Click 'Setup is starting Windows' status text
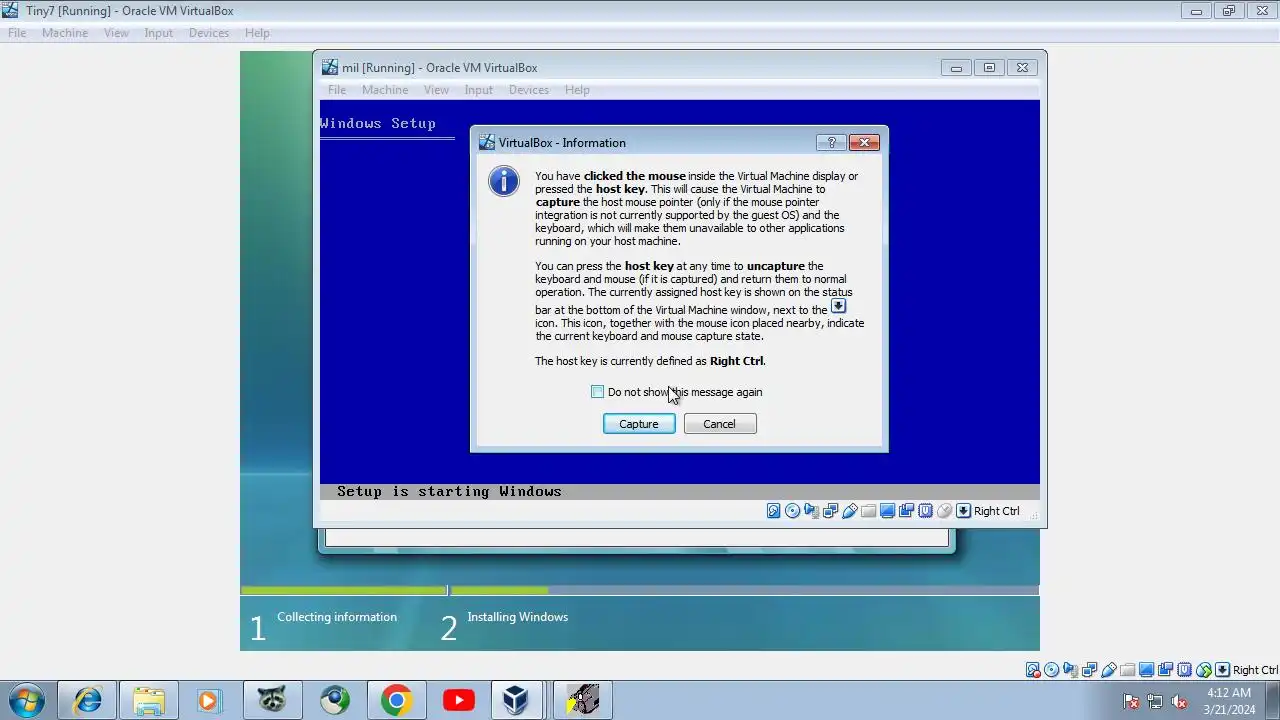Screen dimensions: 1280x720 pos(449,491)
